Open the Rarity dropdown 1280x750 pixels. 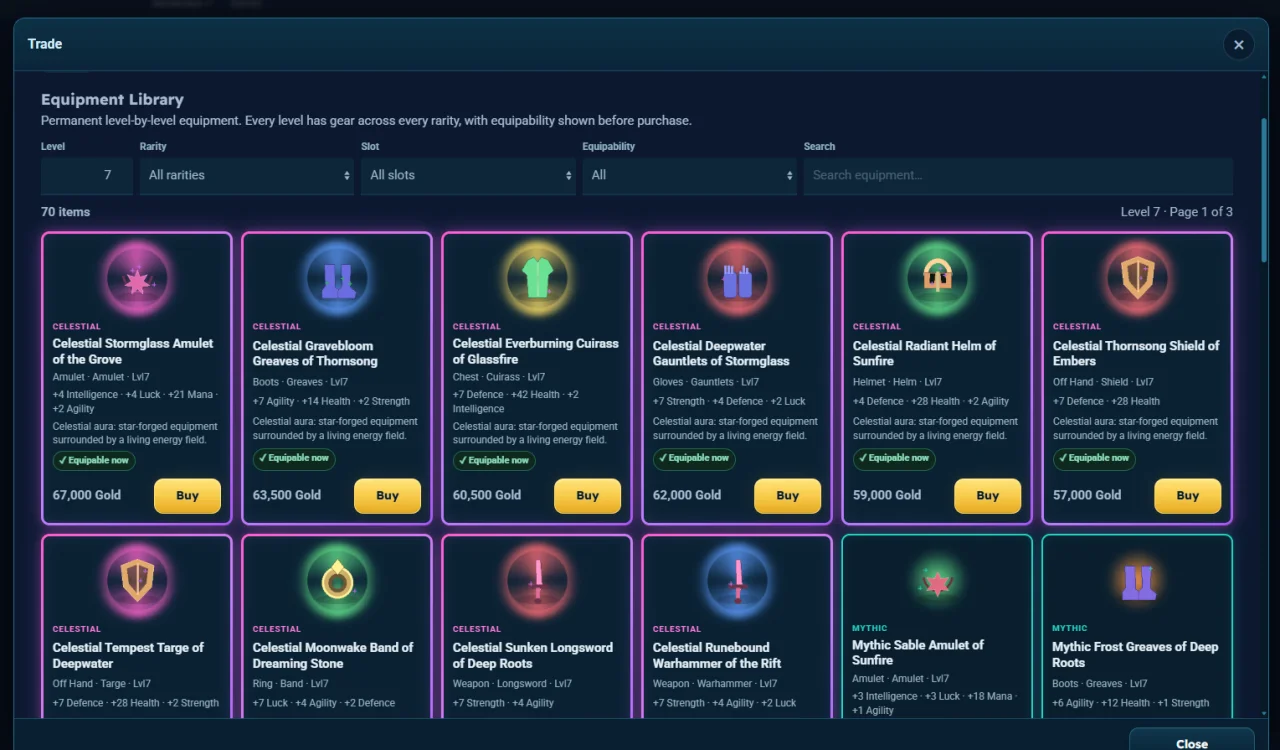247,175
